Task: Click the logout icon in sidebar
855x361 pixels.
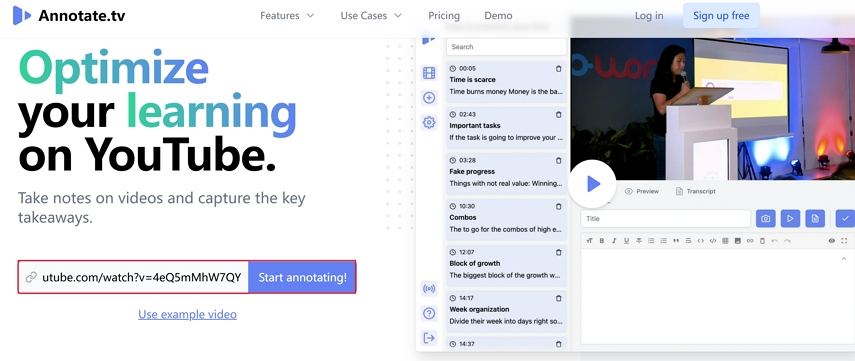Action: click(429, 338)
